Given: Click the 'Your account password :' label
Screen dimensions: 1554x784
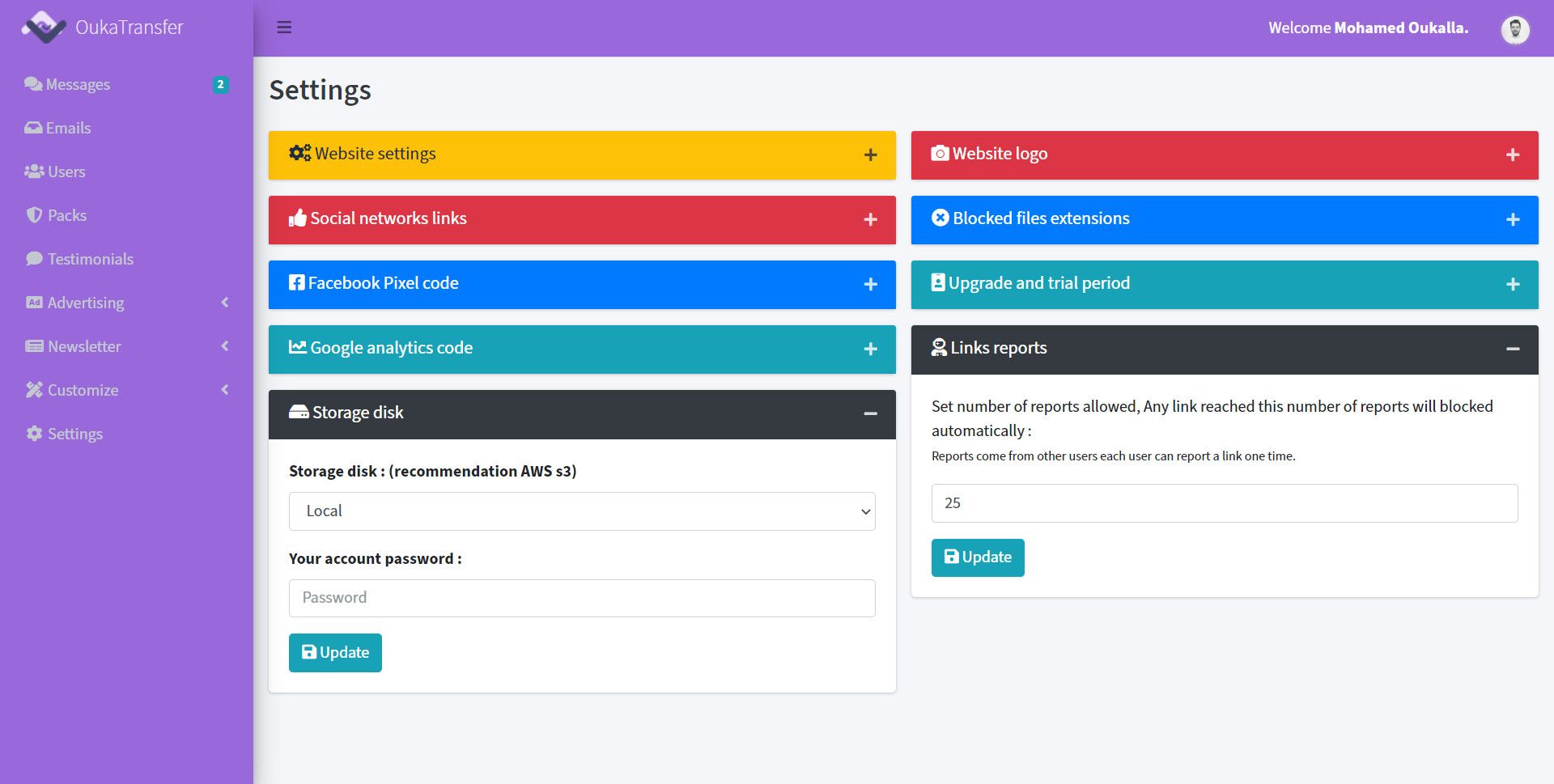Looking at the screenshot, I should point(376,558).
